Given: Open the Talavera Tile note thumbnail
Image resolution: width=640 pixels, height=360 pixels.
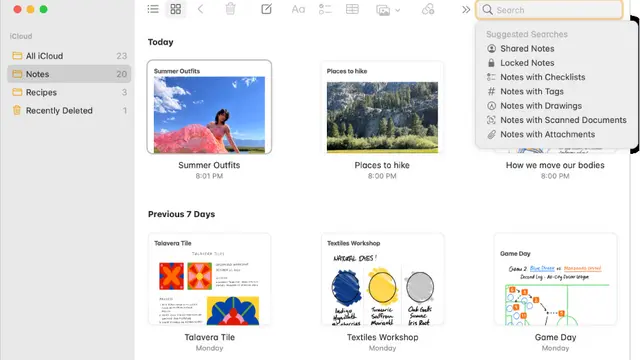Looking at the screenshot, I should [x=209, y=279].
